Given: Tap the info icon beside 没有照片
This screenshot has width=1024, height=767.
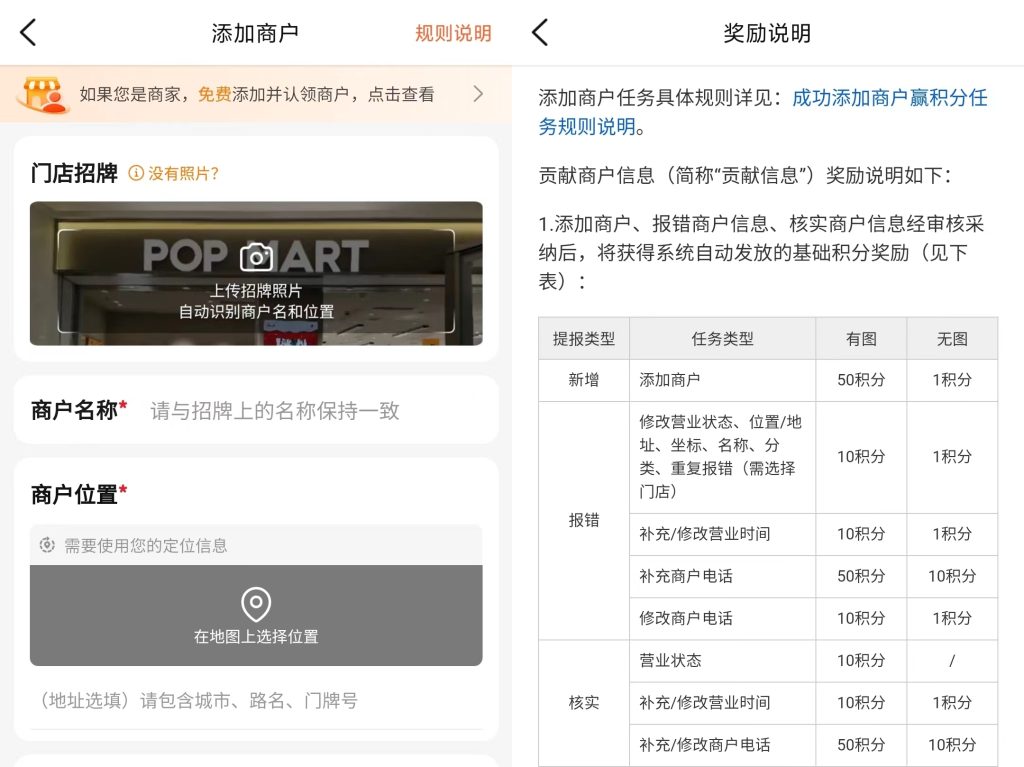Looking at the screenshot, I should (136, 173).
